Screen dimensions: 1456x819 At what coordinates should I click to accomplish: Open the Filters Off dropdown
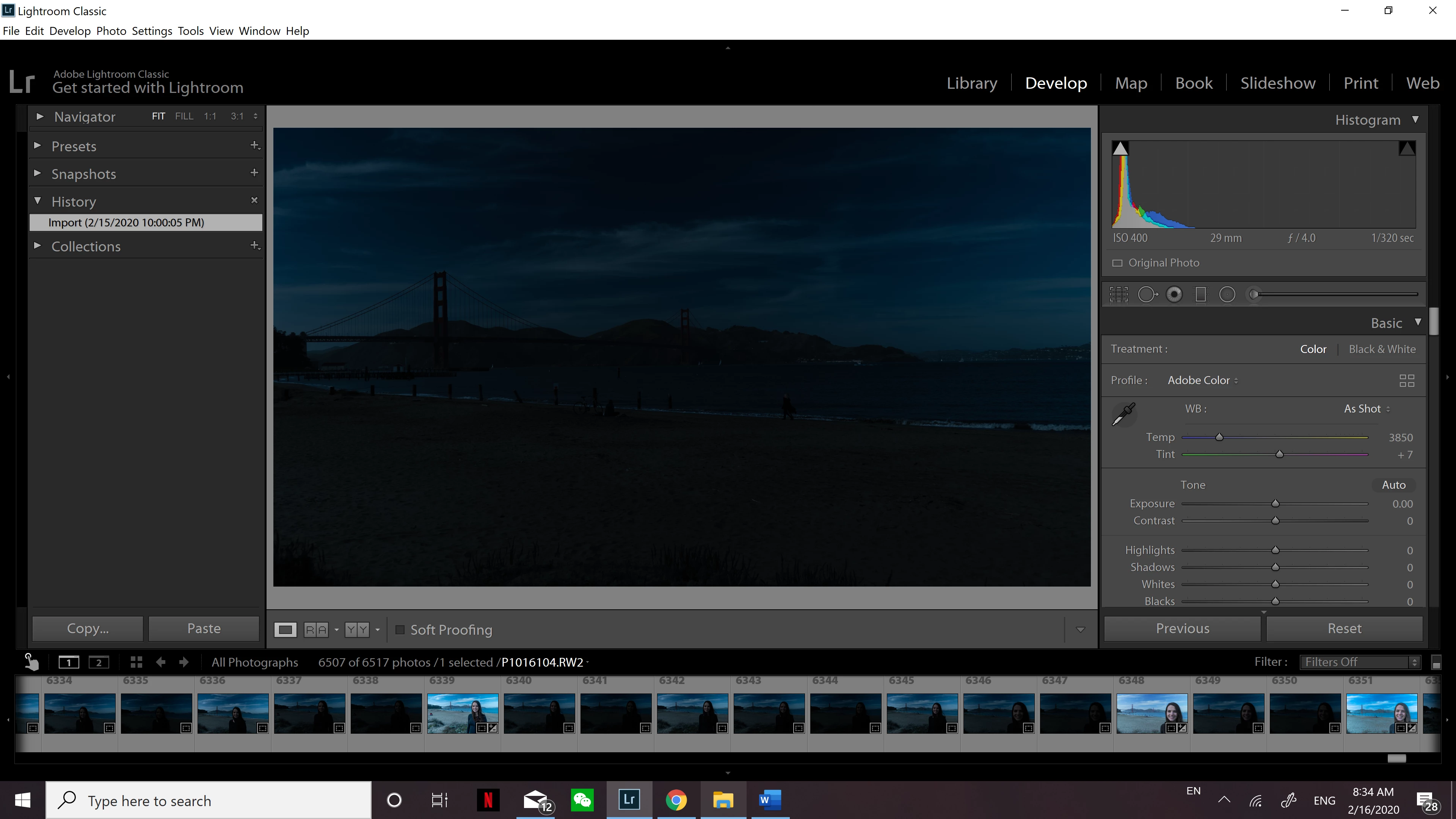click(1359, 662)
